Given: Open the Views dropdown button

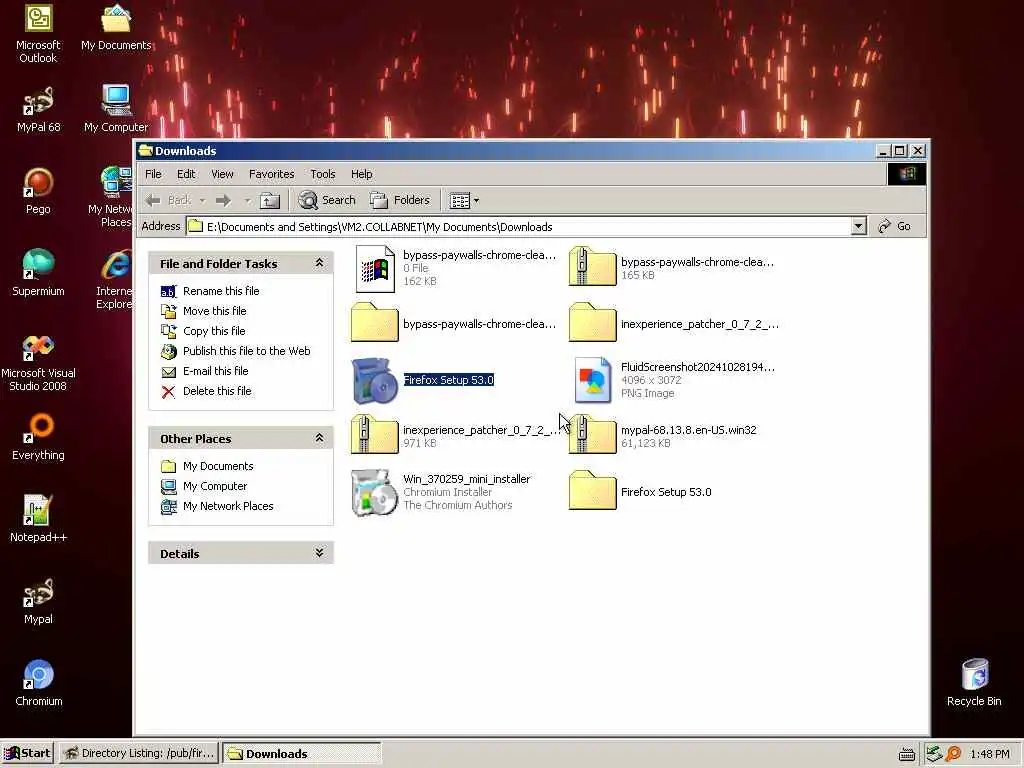Looking at the screenshot, I should [x=464, y=200].
